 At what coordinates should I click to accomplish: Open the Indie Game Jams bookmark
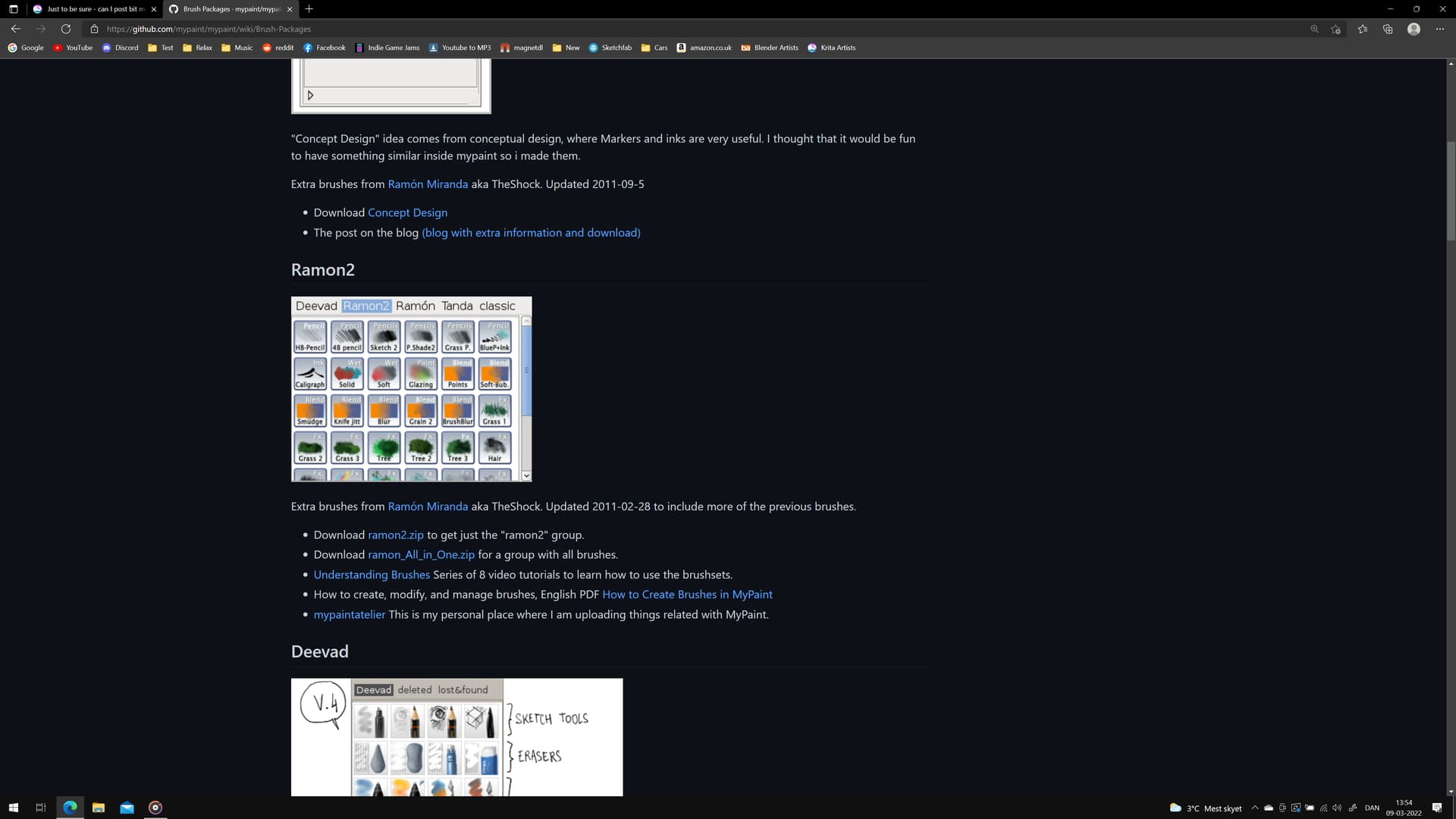387,47
